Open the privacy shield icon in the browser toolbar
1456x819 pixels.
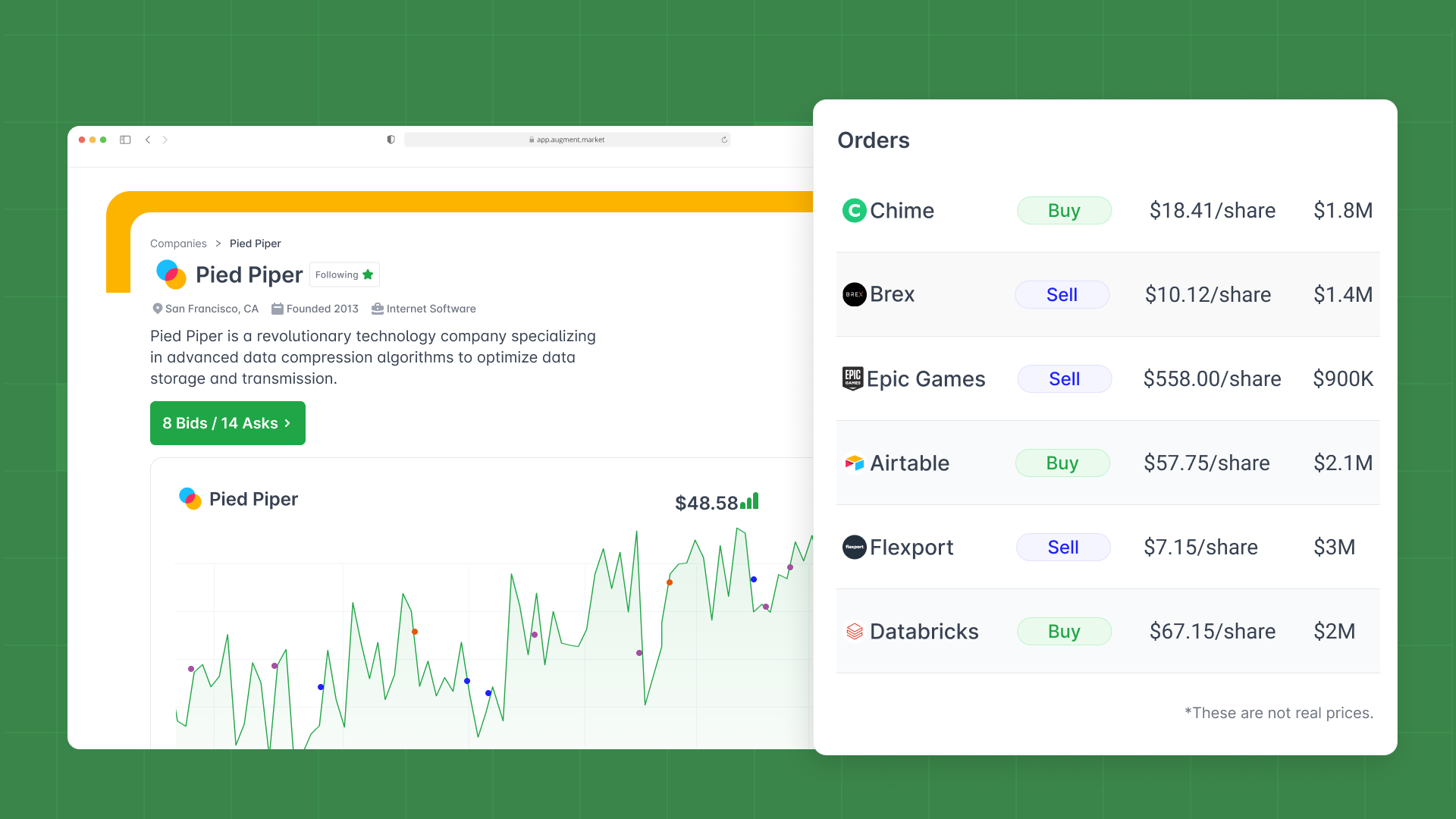tap(391, 140)
